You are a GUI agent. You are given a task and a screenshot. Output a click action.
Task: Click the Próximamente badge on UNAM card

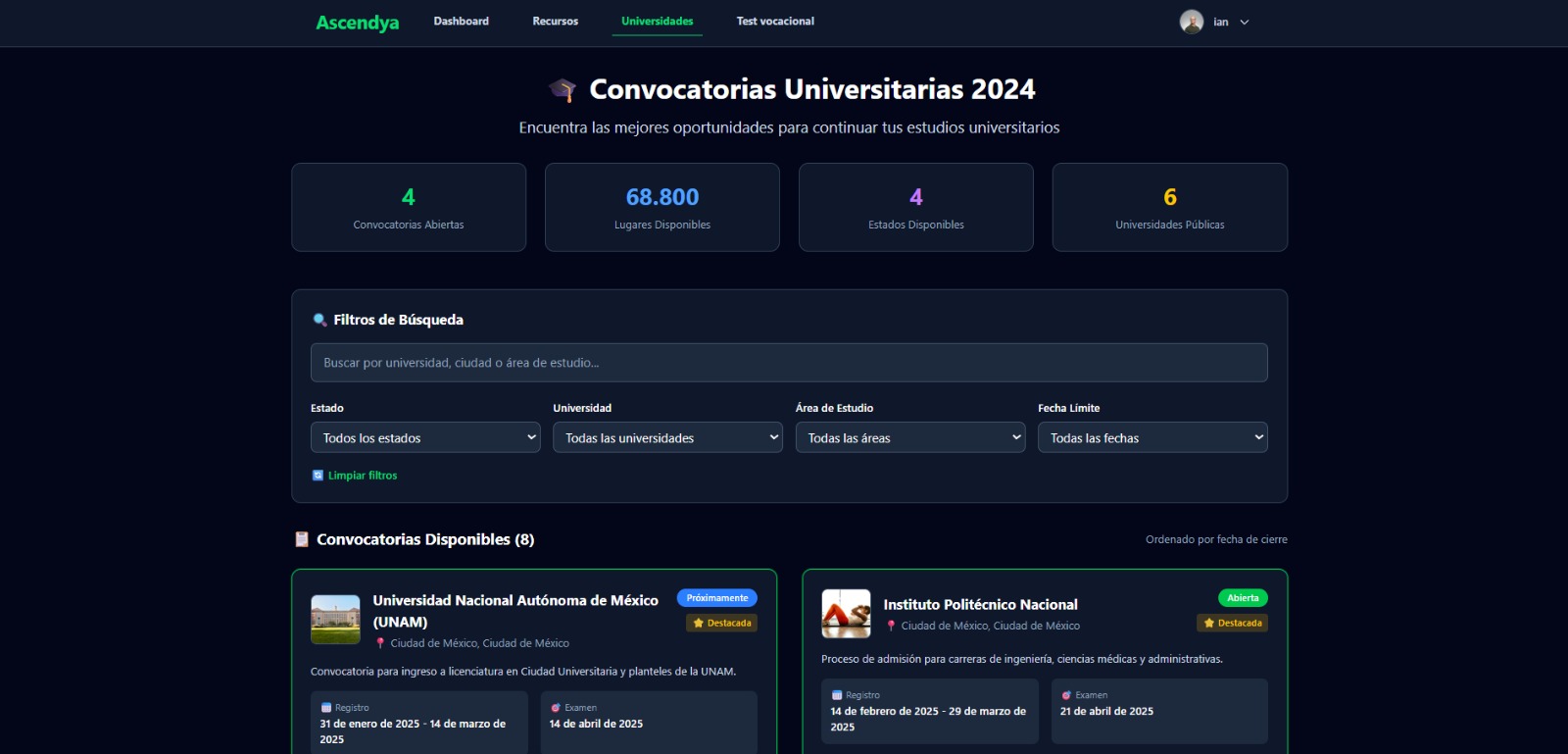pos(717,598)
